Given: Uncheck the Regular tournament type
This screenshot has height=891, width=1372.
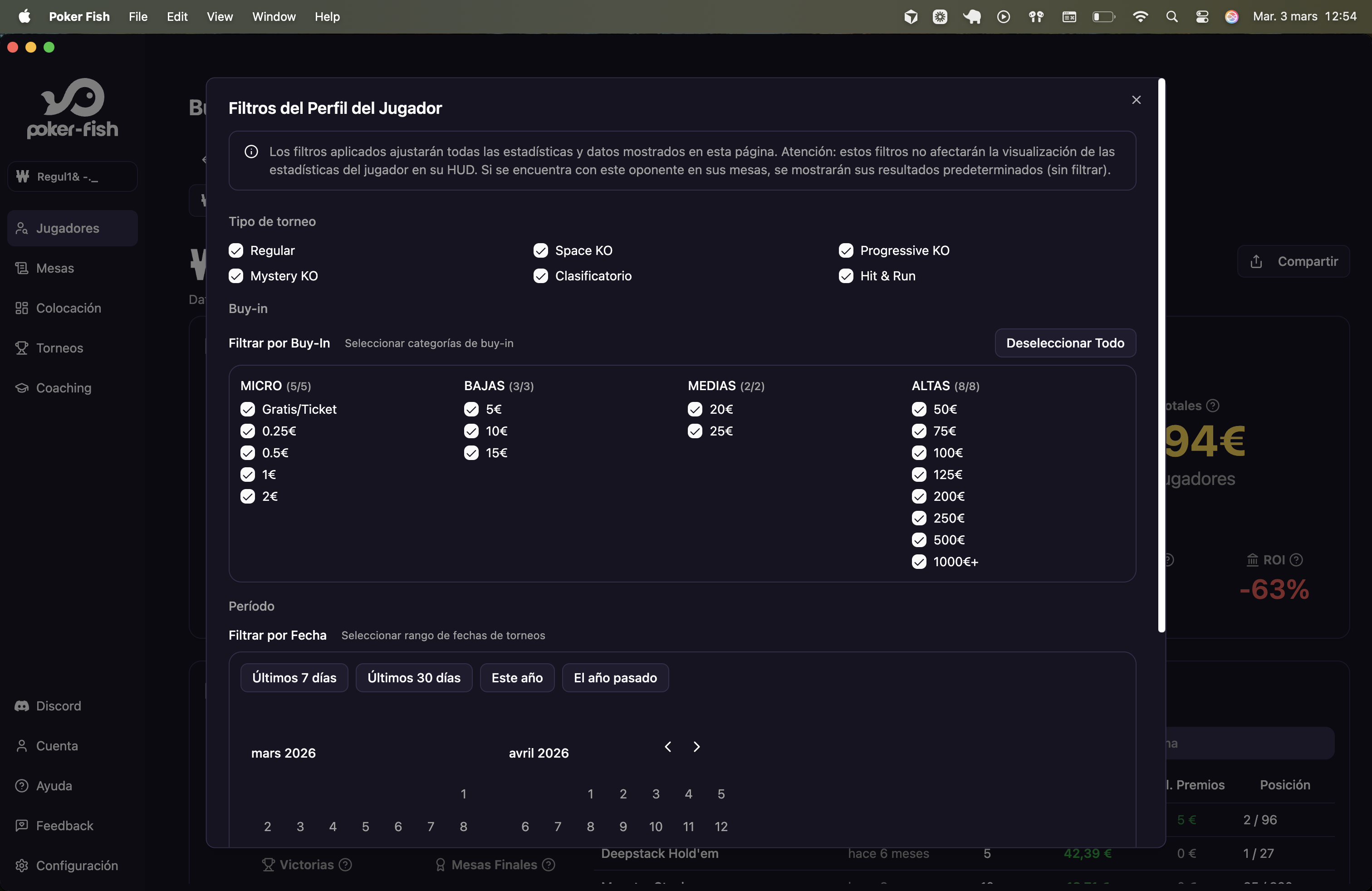Looking at the screenshot, I should (236, 250).
